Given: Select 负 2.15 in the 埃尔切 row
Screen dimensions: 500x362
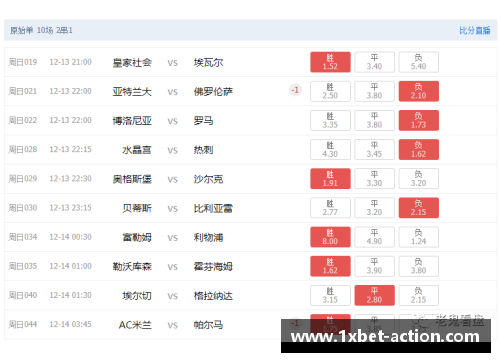Looking at the screenshot, I should click(418, 295).
